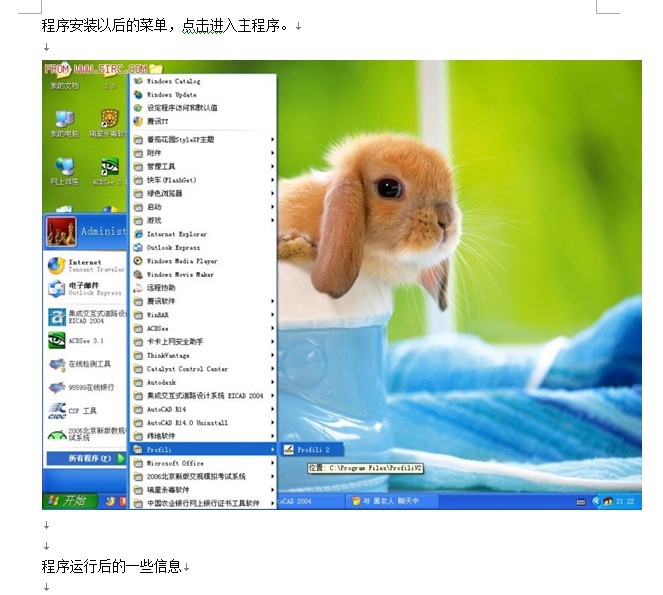Expand the 游戏 submenu
The width and height of the screenshot is (663, 595).
pyautogui.click(x=203, y=220)
